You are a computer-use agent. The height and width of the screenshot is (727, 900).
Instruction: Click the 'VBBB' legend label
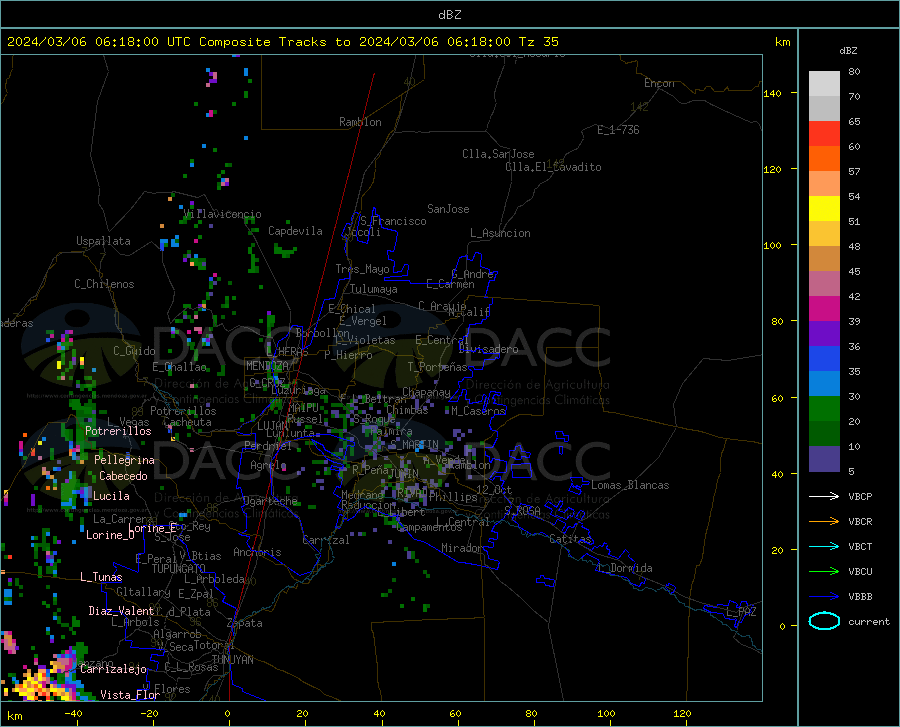860,597
